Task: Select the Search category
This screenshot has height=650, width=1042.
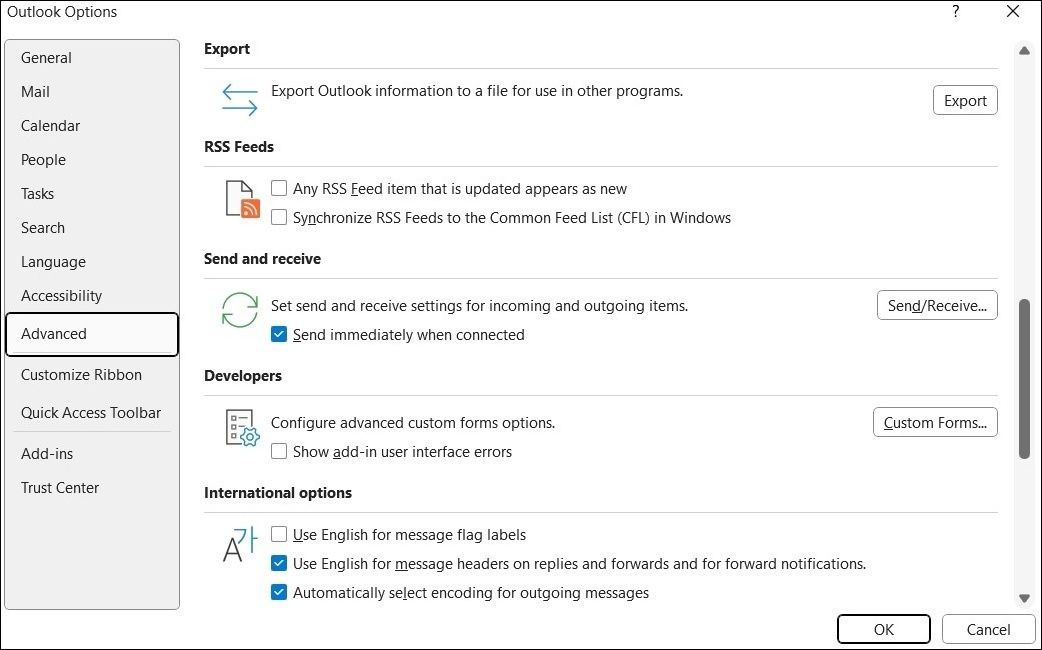Action: click(x=92, y=227)
